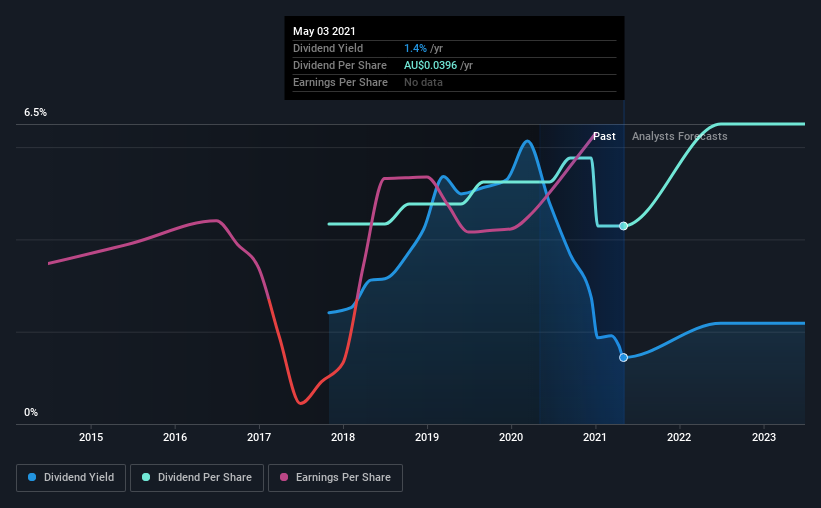Click the 2017 x-axis label
Image resolution: width=821 pixels, height=508 pixels.
tap(259, 437)
